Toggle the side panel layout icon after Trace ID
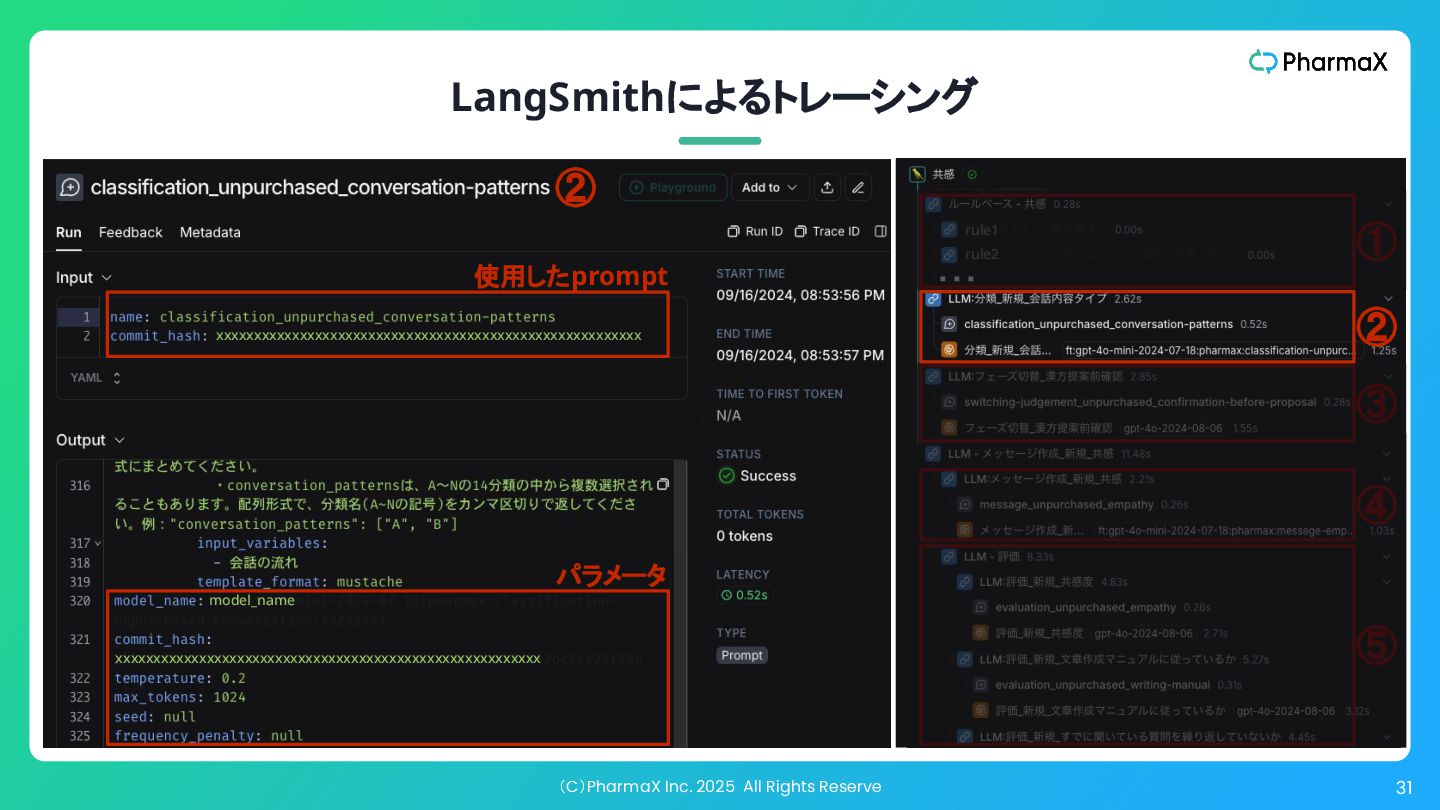This screenshot has width=1440, height=810. pyautogui.click(x=880, y=231)
